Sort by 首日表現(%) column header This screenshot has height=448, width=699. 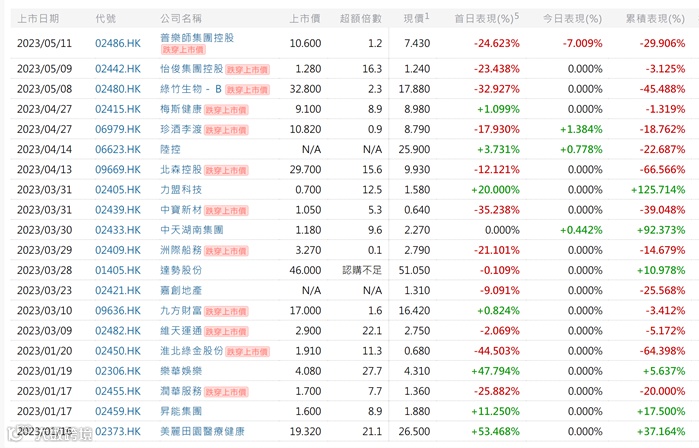[x=487, y=18]
